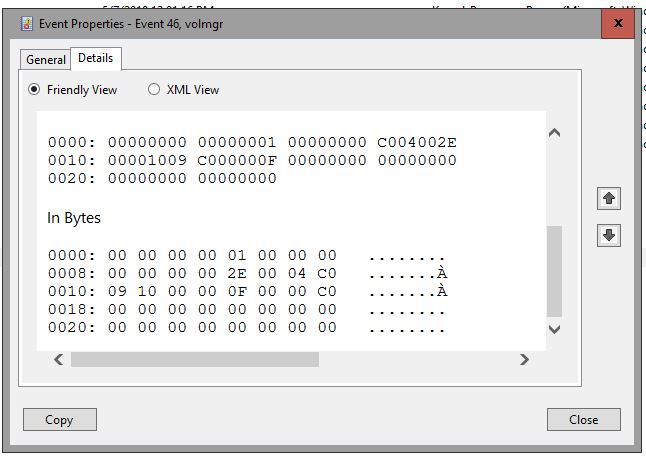This screenshot has width=646, height=456.
Task: Select the XML View radio button
Action: (x=154, y=89)
